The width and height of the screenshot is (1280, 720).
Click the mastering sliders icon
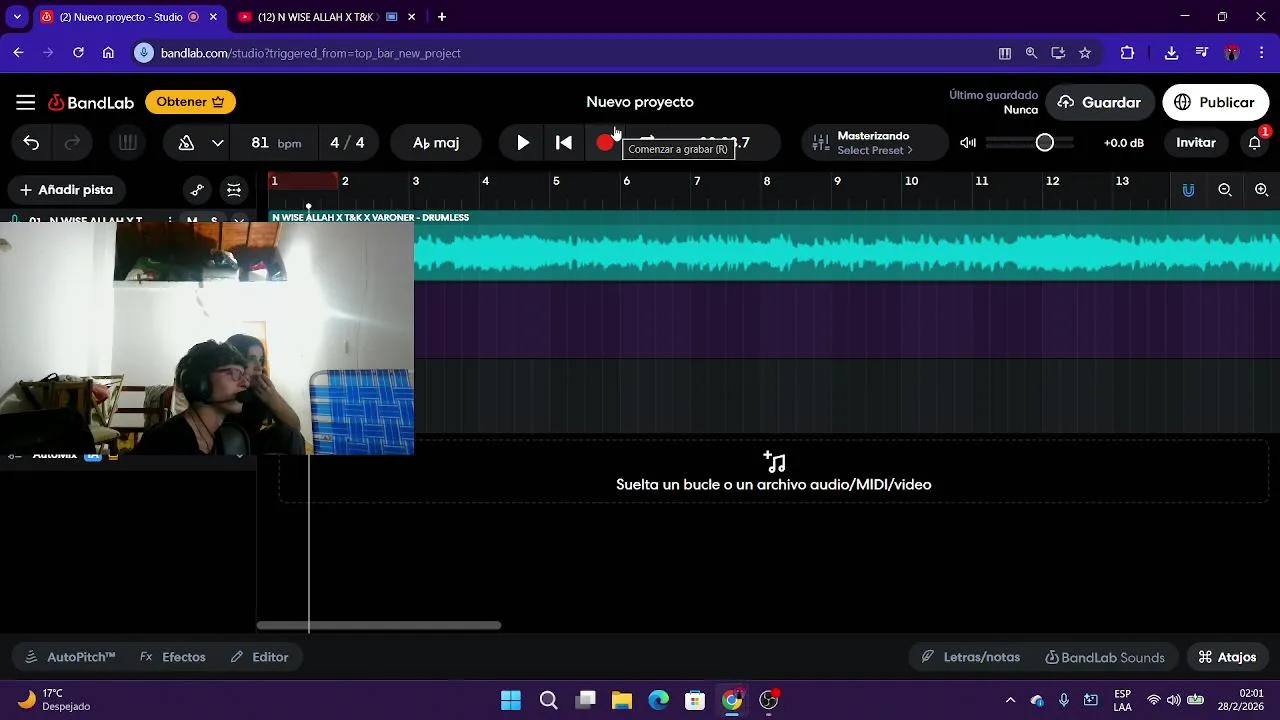pos(820,143)
